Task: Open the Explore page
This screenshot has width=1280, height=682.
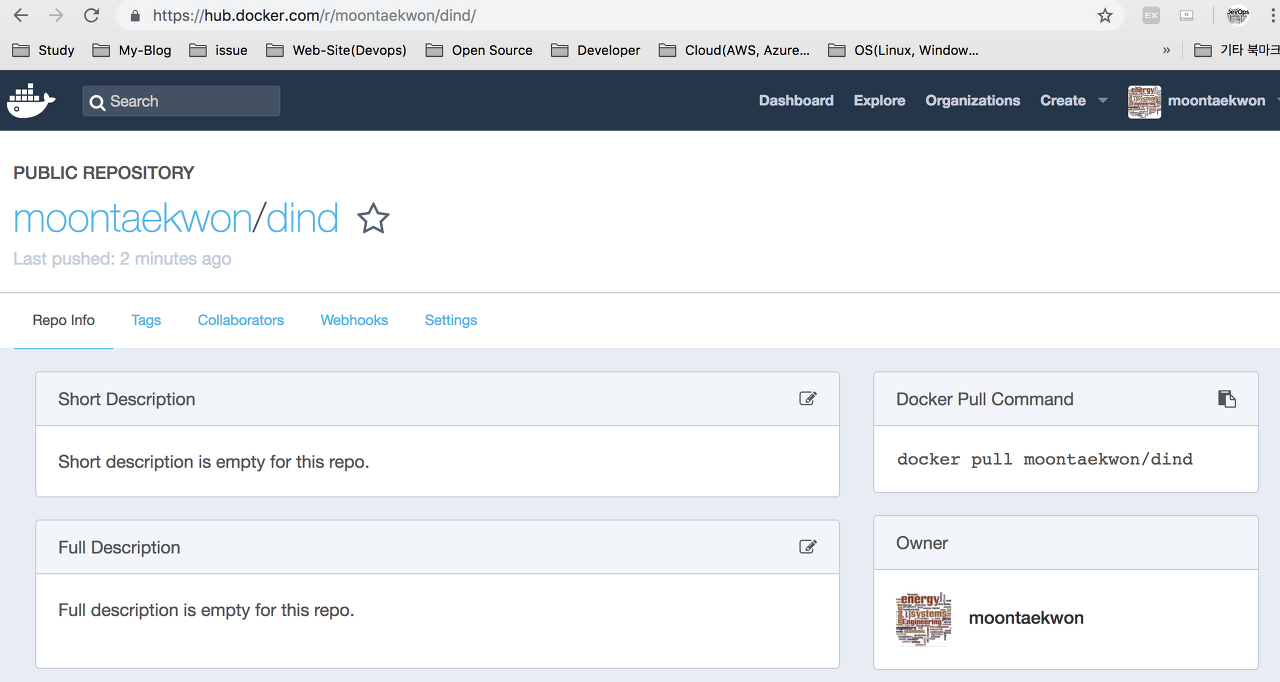Action: 880,101
